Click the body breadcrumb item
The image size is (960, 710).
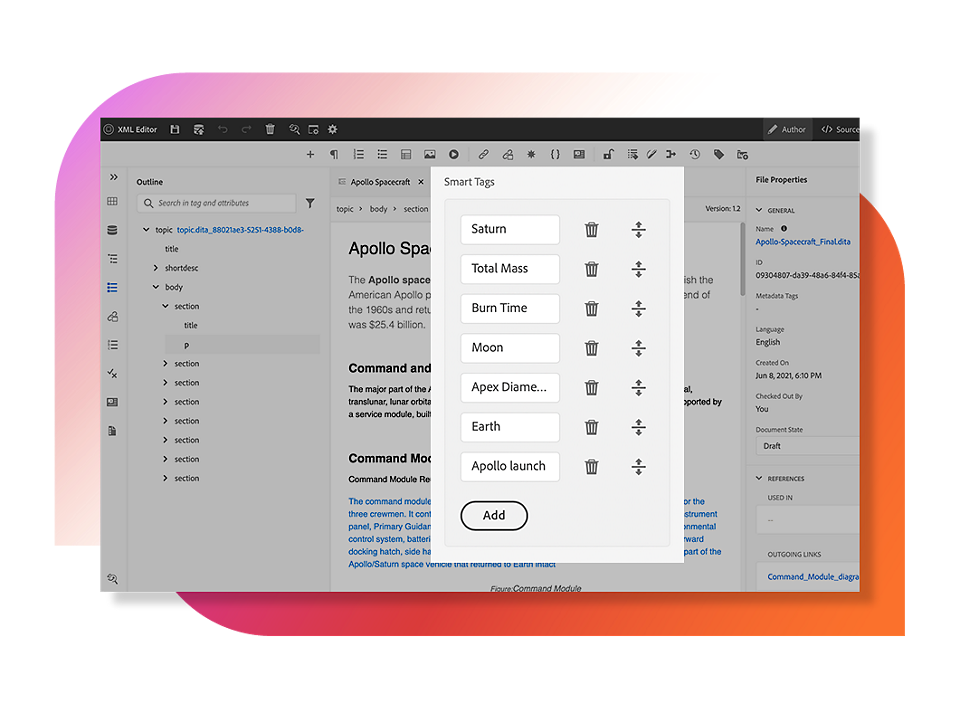point(378,209)
